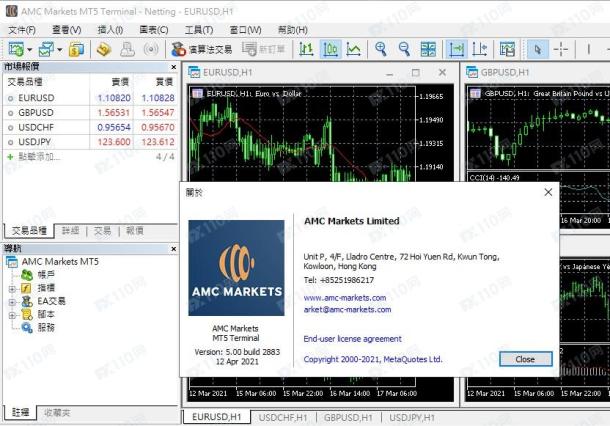Screen dimensions: 610x426
Task: Click the EA交易 expert advisor icon
Action: [27, 302]
